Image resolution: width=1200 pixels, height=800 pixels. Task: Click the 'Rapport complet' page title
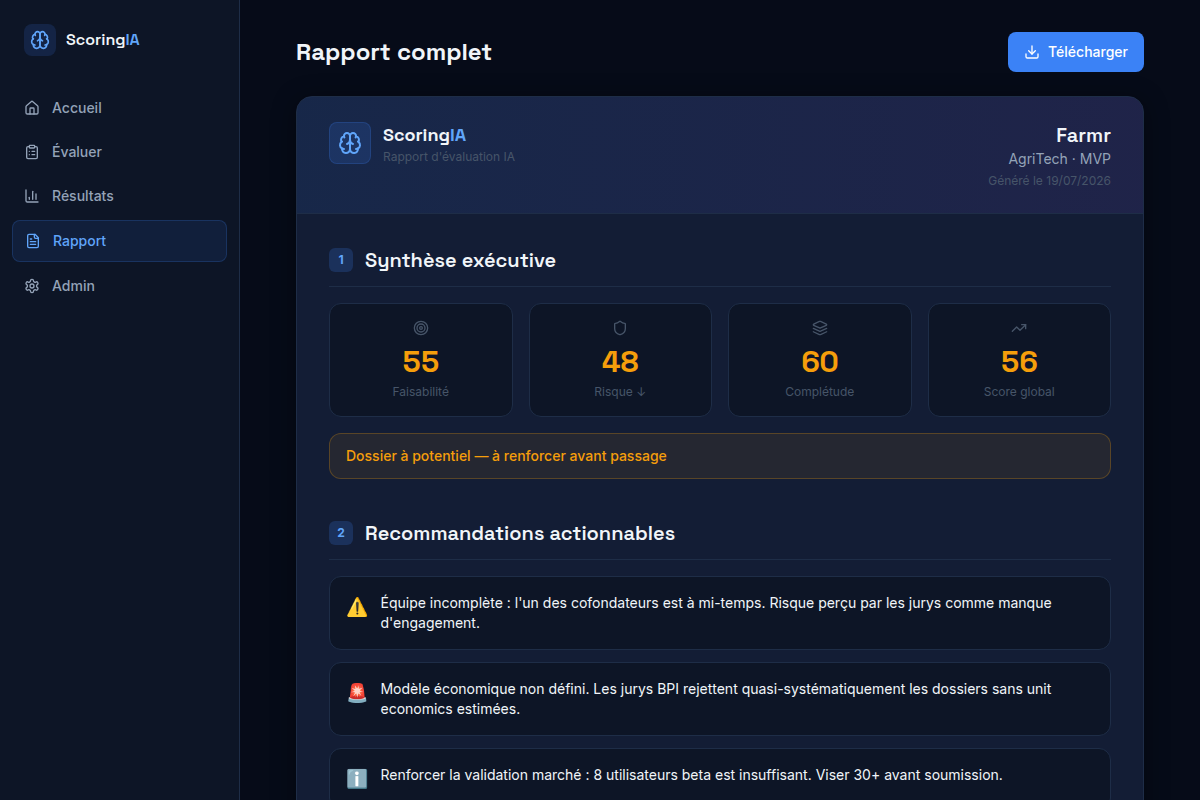[x=394, y=52]
